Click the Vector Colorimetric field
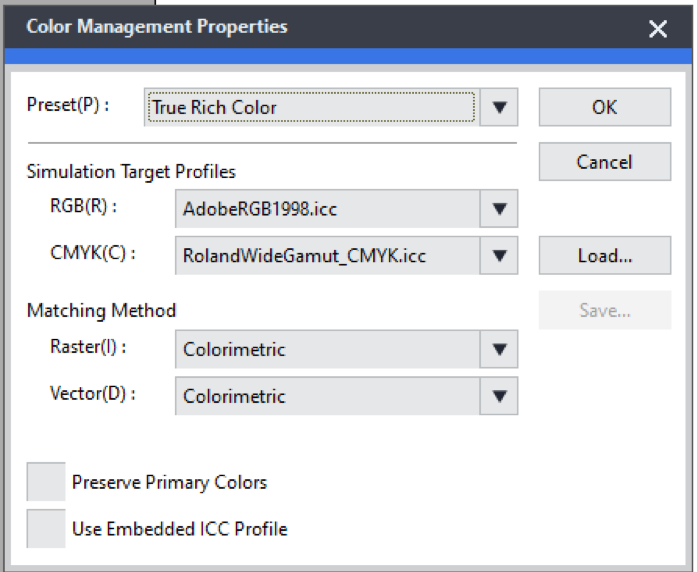This screenshot has height=572, width=697. click(326, 396)
